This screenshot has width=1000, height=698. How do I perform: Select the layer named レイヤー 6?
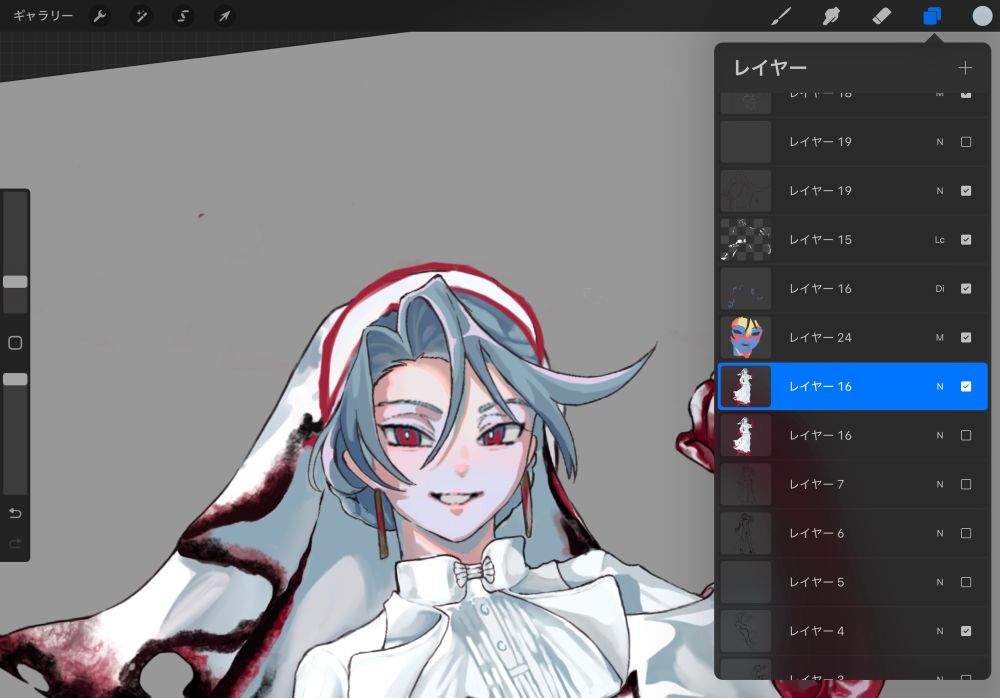pyautogui.click(x=816, y=533)
